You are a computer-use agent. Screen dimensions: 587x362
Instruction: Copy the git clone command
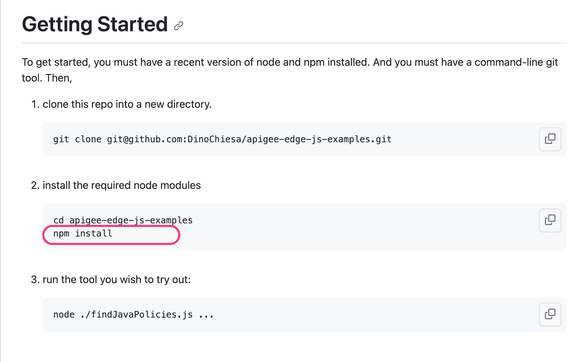(550, 139)
